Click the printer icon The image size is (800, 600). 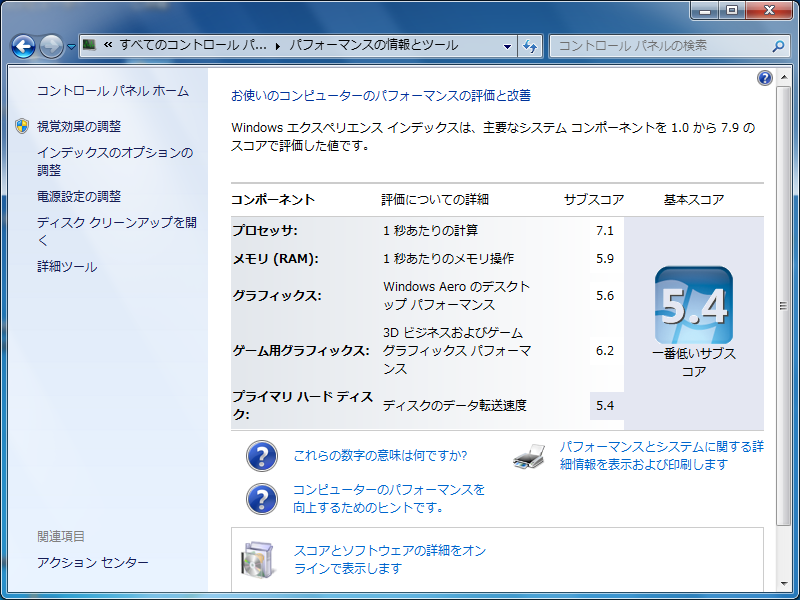pos(529,456)
